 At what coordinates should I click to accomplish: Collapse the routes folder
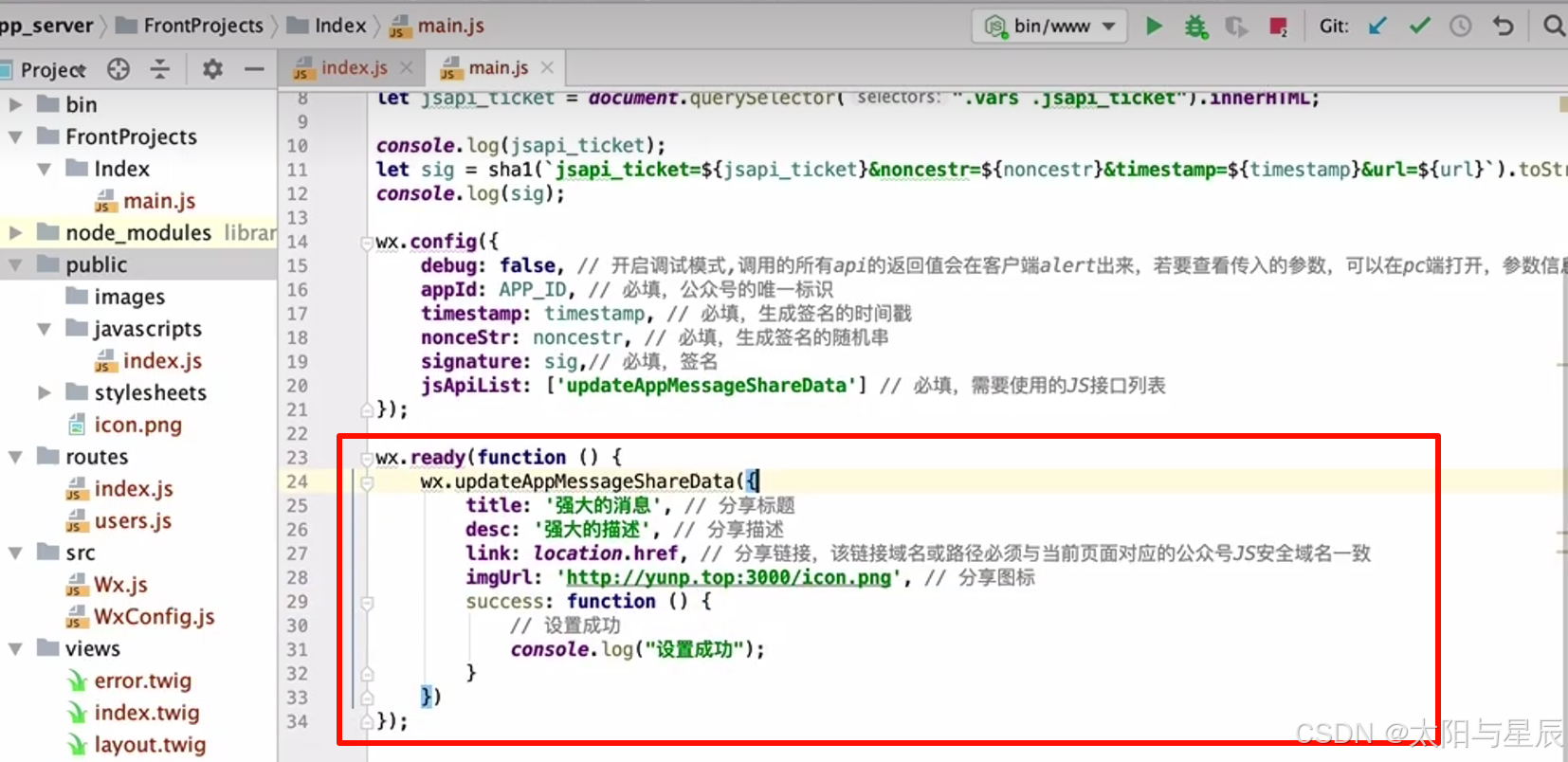pyautogui.click(x=15, y=457)
